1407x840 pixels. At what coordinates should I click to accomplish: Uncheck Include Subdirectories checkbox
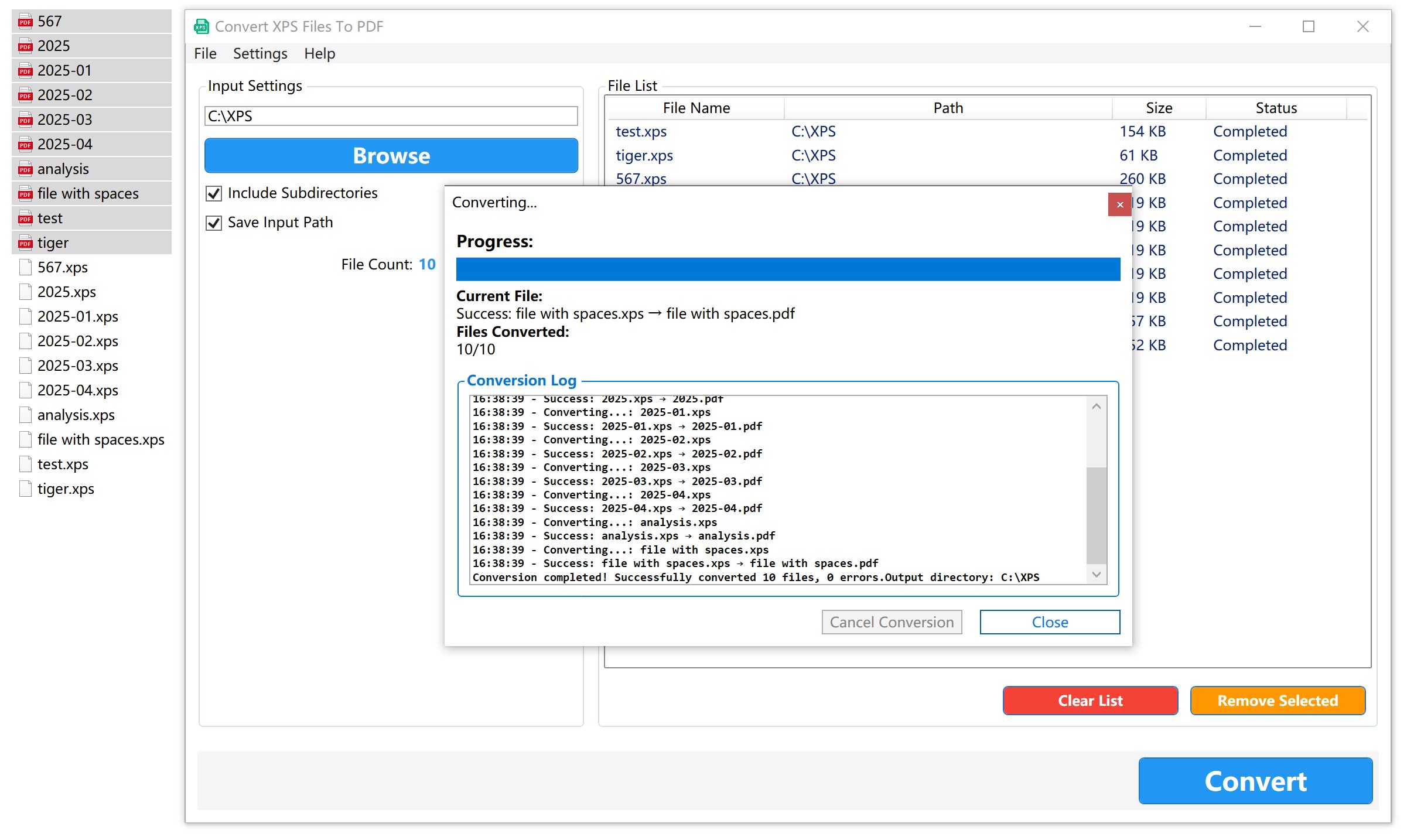[x=214, y=193]
